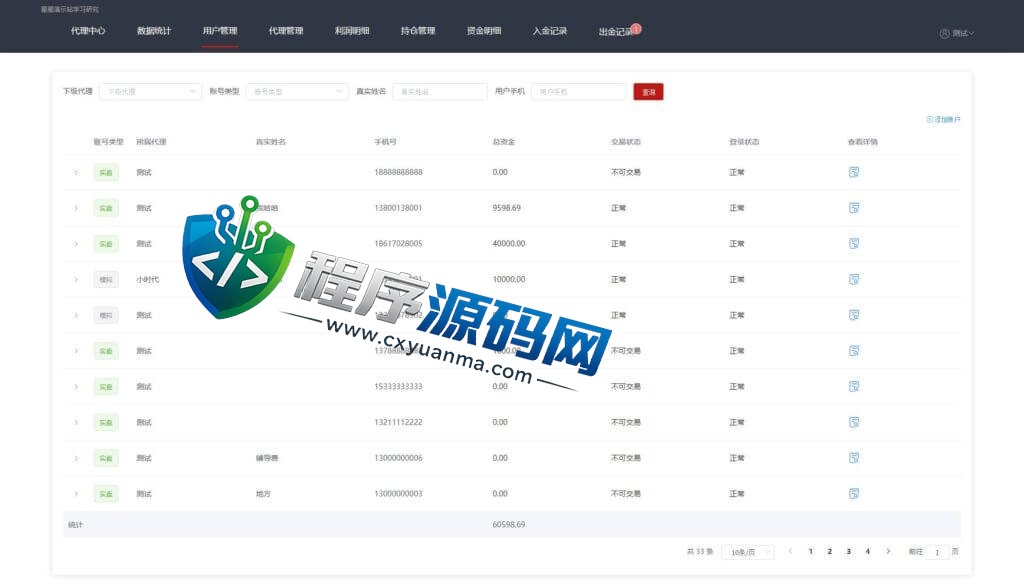Click phone number 13000000006
This screenshot has height=586, width=1024.
click(x=398, y=458)
